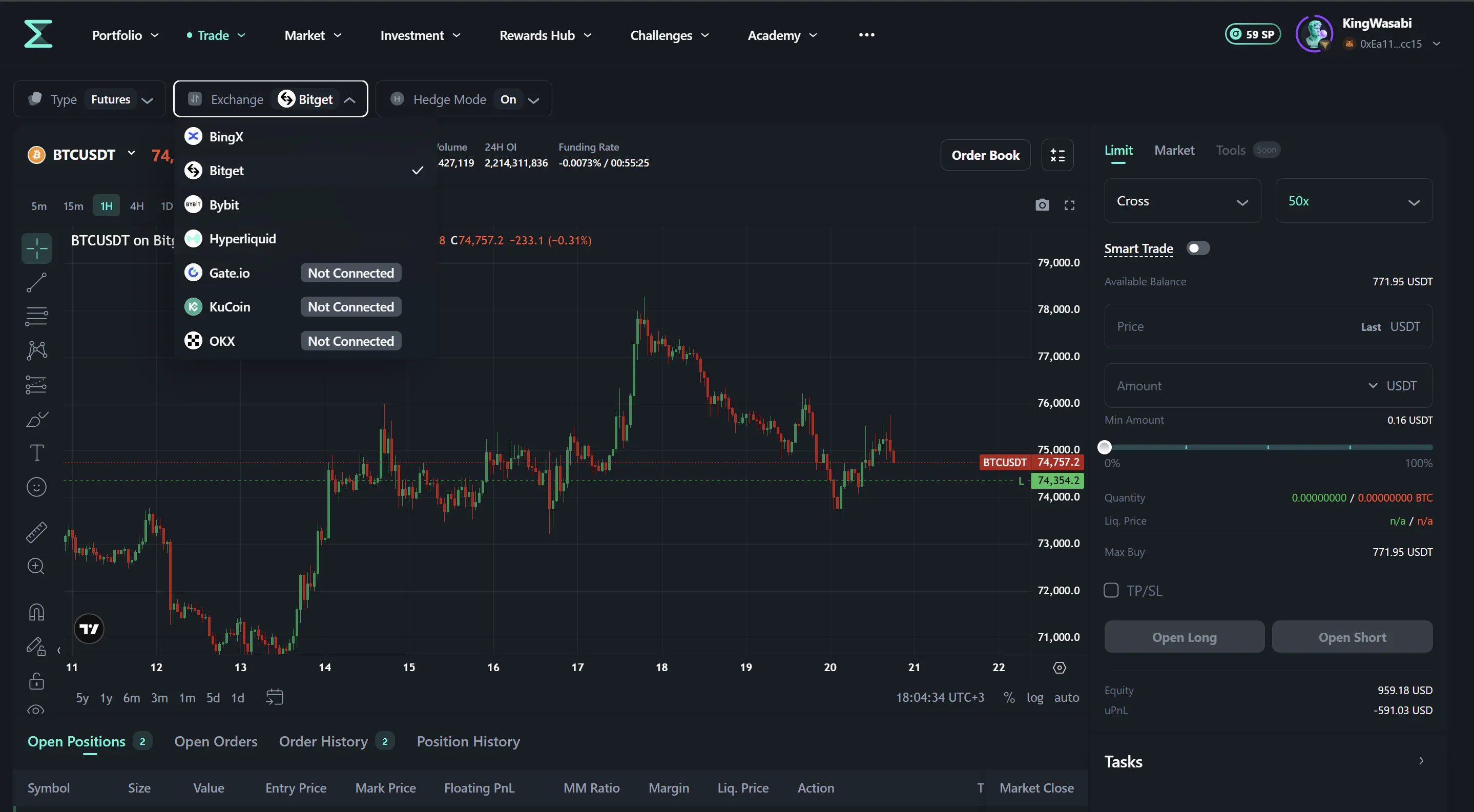Click the Order Book button

click(985, 155)
